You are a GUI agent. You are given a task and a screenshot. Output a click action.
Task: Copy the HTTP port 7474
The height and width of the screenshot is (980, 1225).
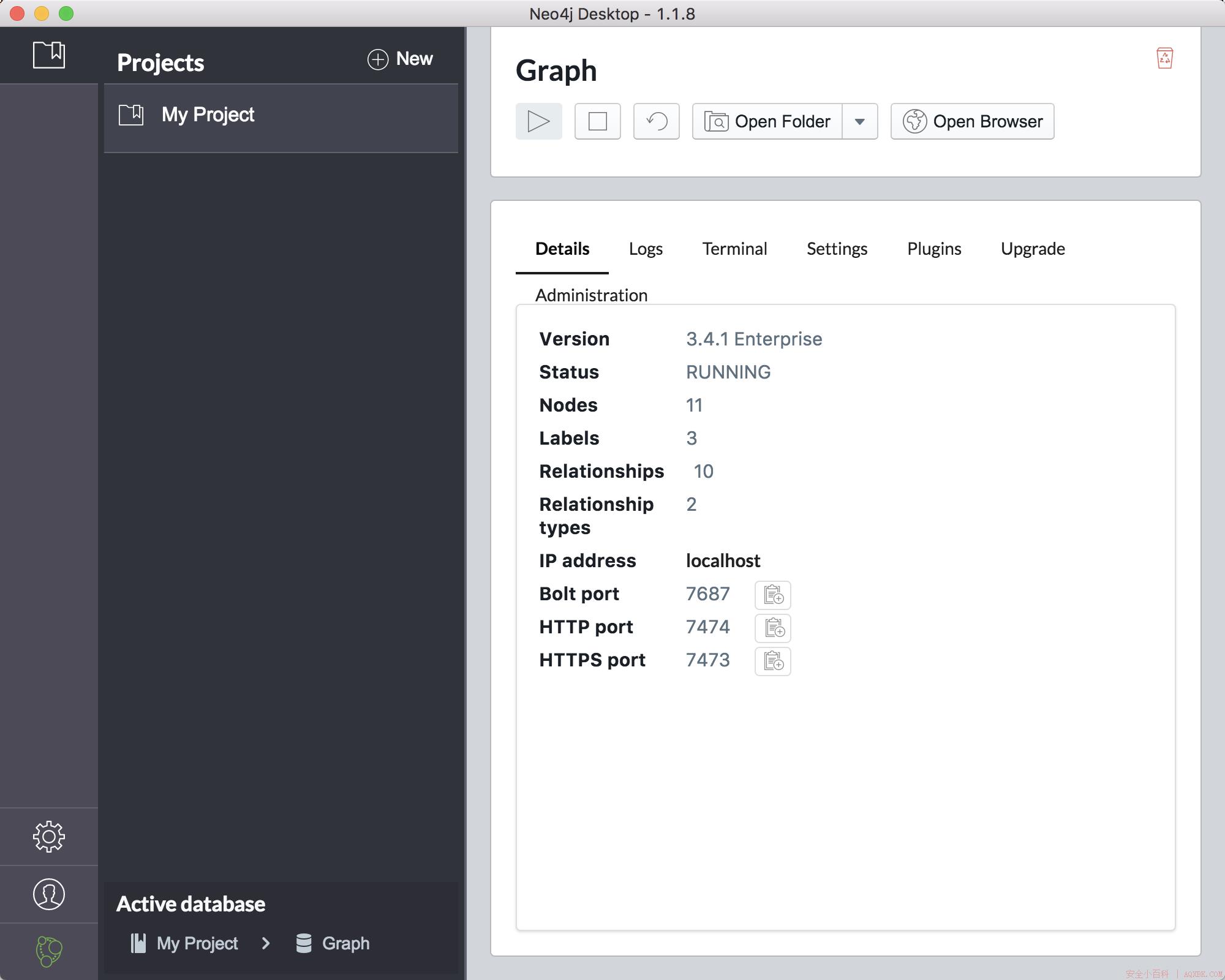coord(773,628)
